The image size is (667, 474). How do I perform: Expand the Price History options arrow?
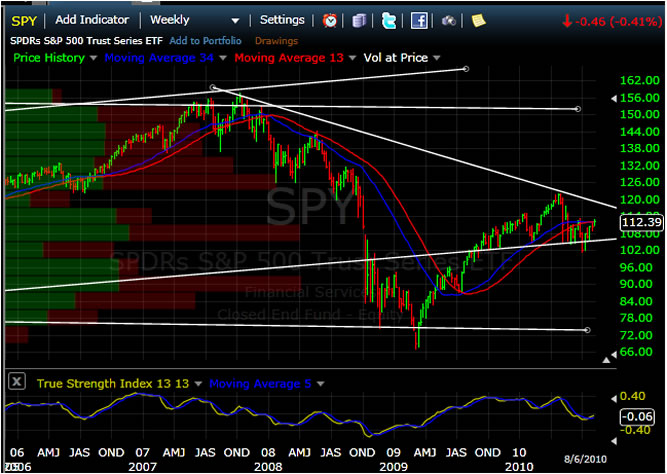coord(94,58)
